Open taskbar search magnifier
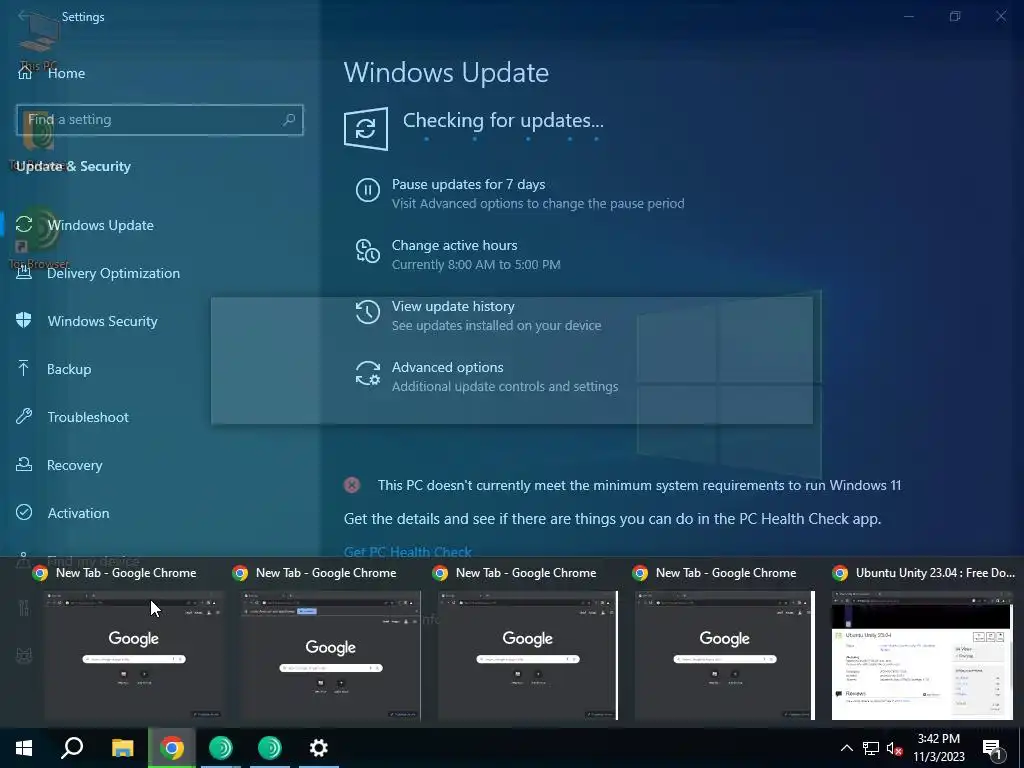 (x=72, y=748)
